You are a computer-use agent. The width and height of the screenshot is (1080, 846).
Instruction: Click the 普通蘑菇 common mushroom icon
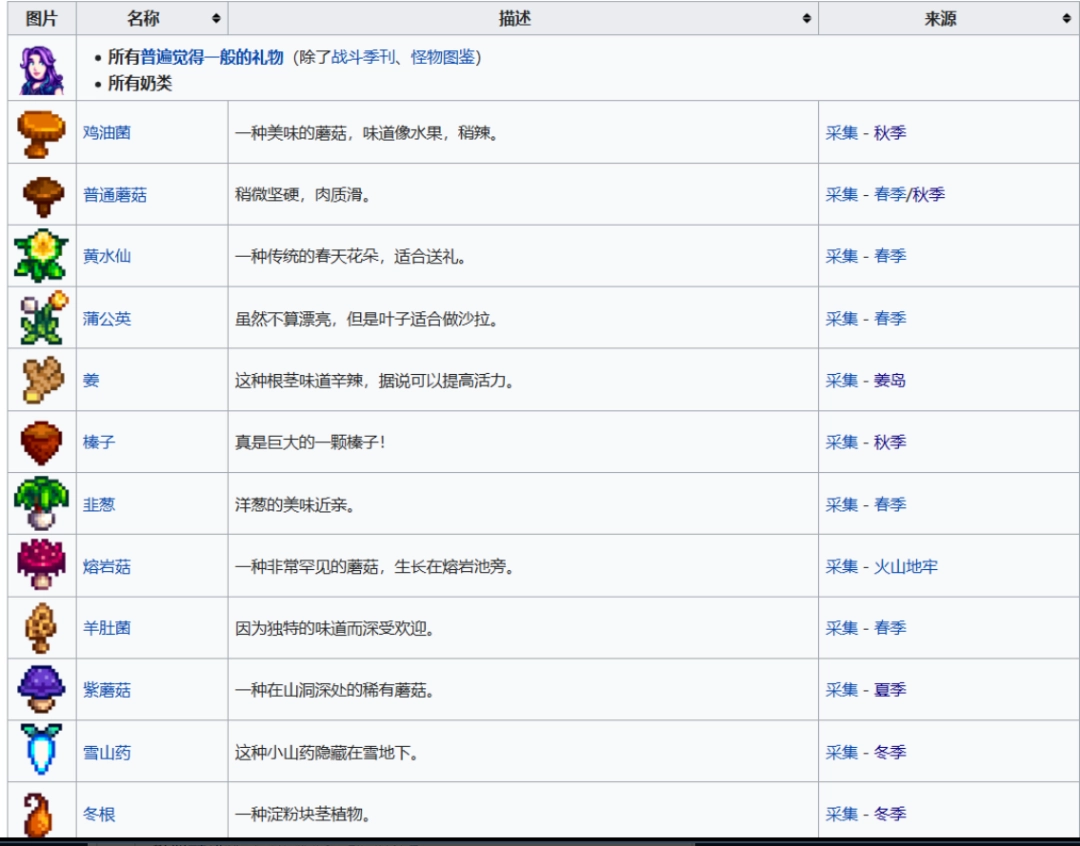coord(43,196)
